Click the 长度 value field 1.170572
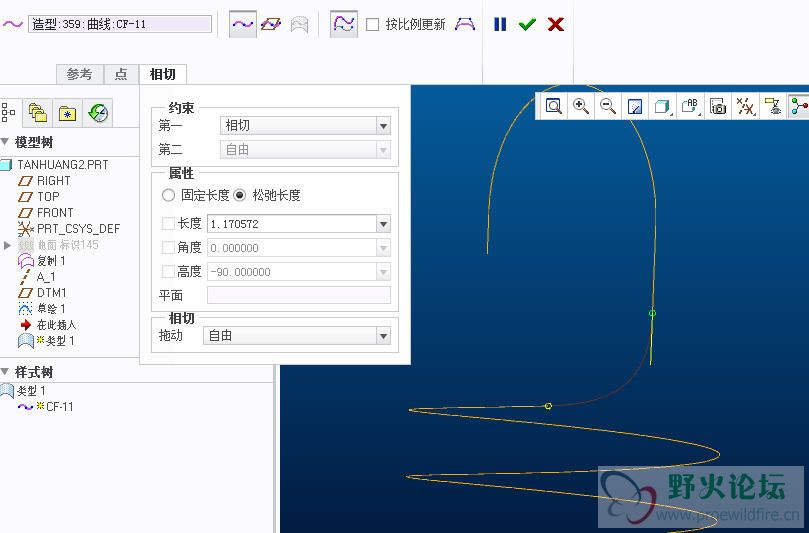This screenshot has width=809, height=533. 292,224
